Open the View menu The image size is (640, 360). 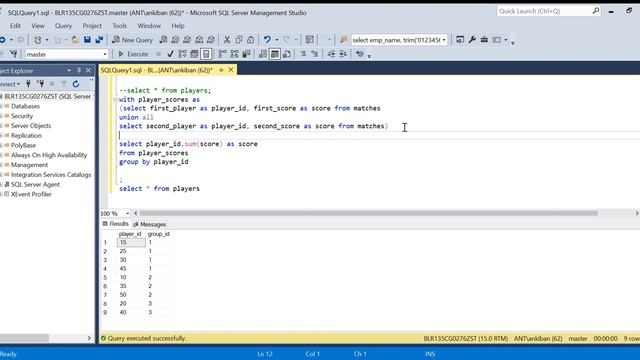pos(38,26)
